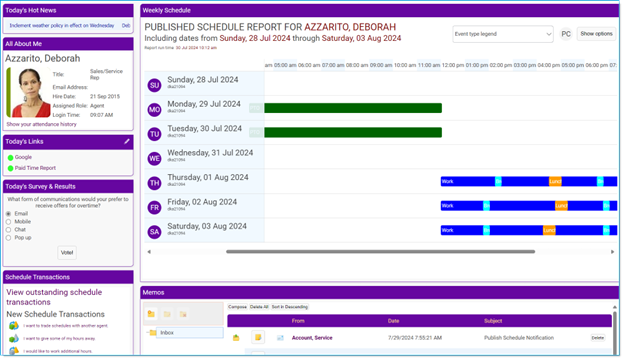Open the give some hours away link
The width and height of the screenshot is (624, 360).
[x=59, y=339]
